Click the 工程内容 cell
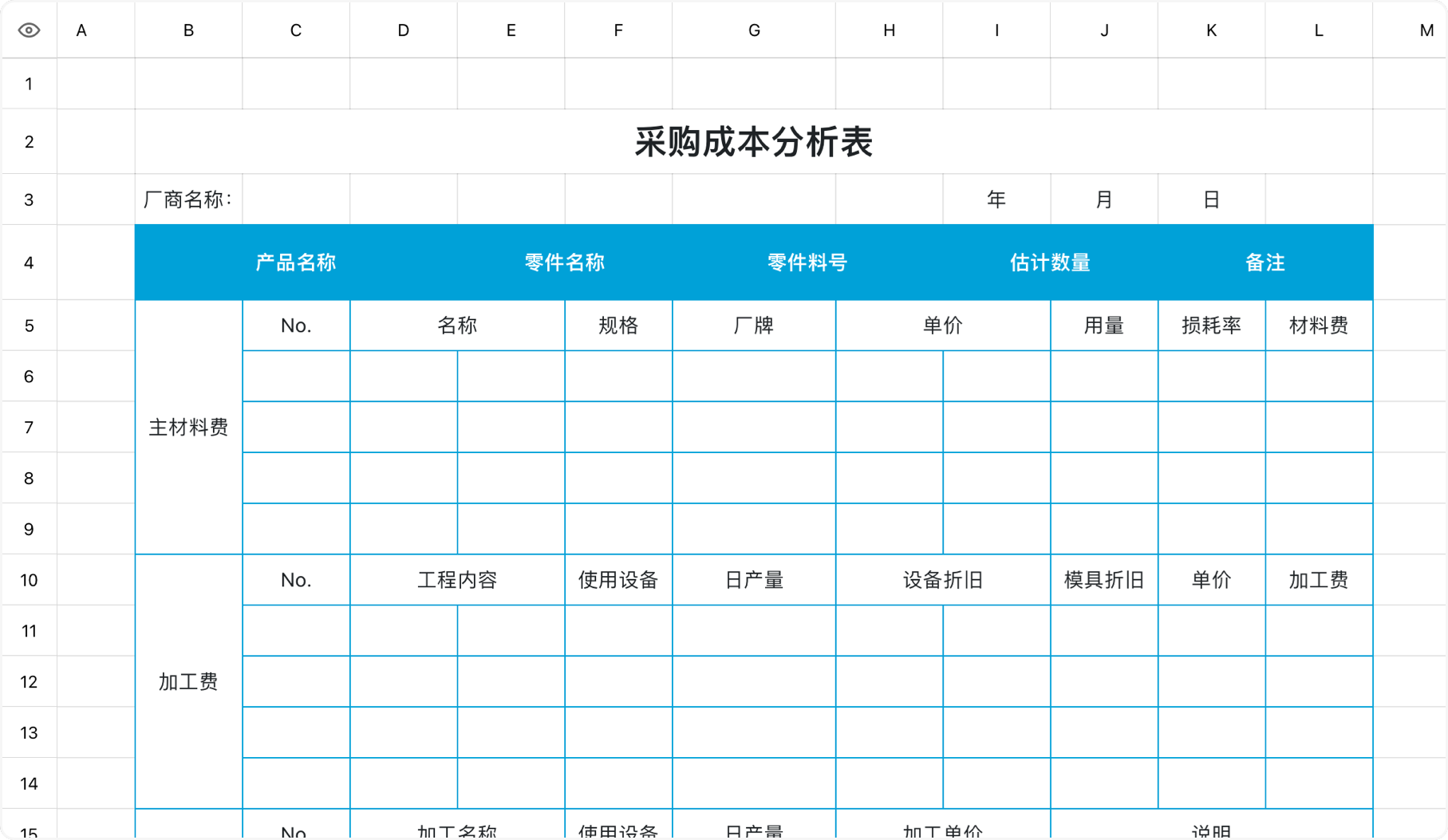Image resolution: width=1448 pixels, height=840 pixels. (x=457, y=580)
